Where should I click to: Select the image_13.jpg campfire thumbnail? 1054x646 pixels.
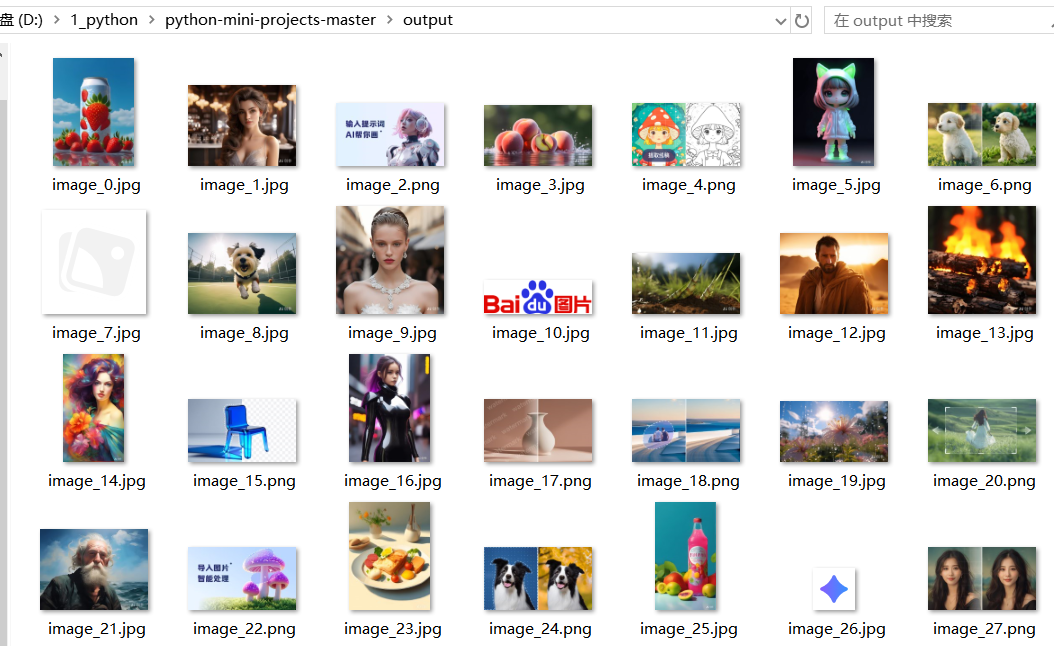[982, 260]
